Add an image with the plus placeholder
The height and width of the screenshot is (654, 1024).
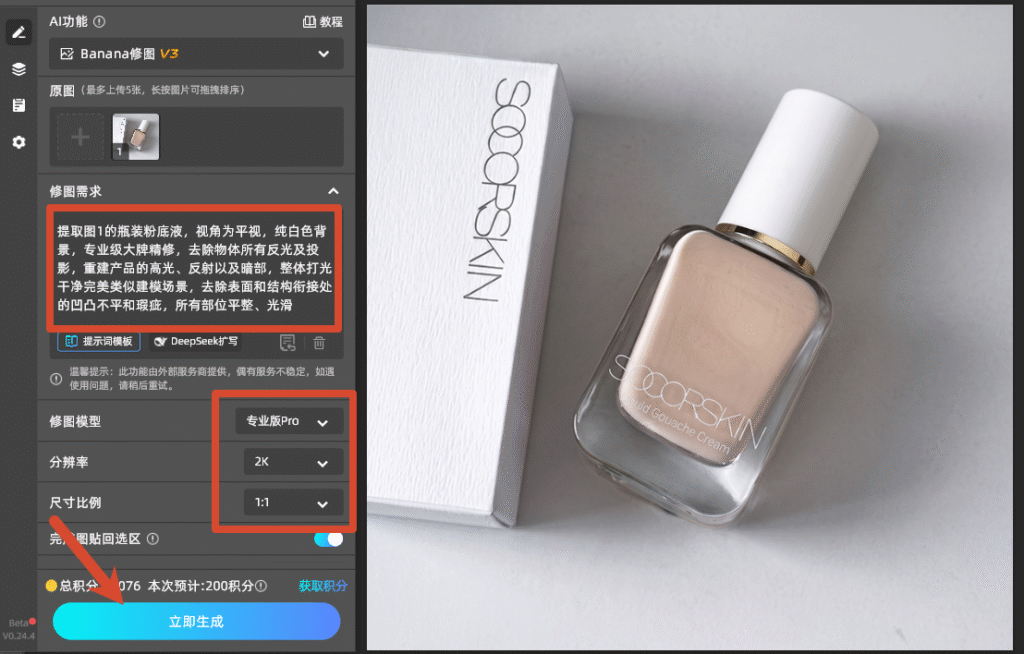pyautogui.click(x=80, y=137)
